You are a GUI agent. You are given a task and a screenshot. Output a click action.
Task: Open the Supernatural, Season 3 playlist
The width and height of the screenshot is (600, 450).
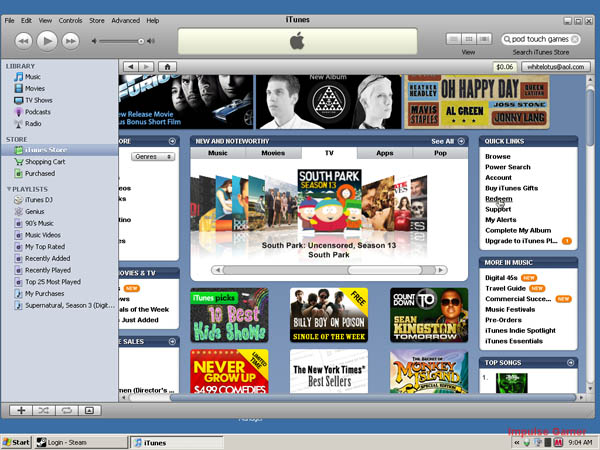pos(64,305)
